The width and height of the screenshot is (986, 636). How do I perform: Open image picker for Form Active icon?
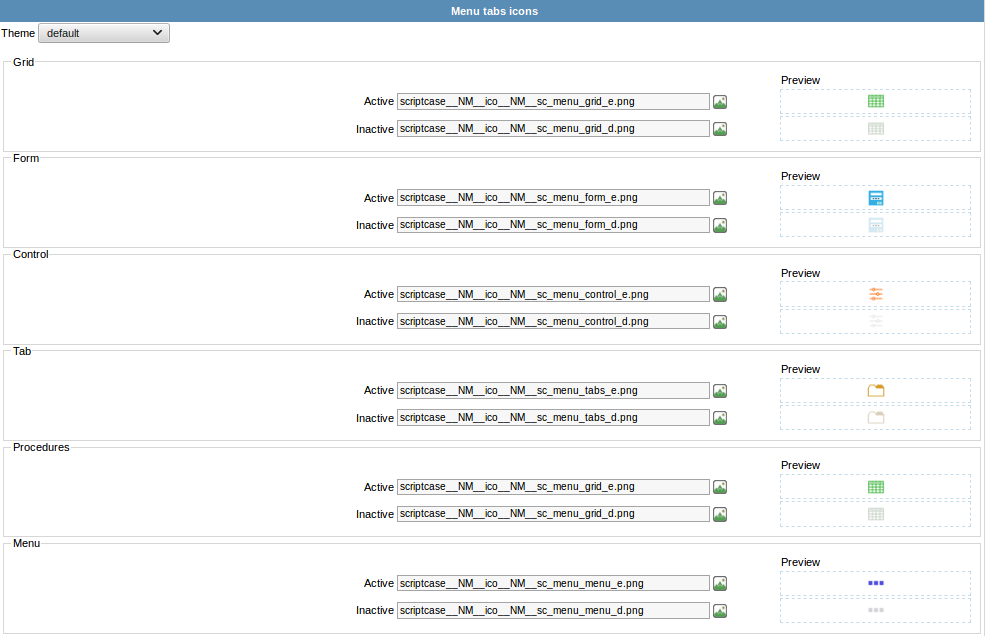tap(720, 198)
